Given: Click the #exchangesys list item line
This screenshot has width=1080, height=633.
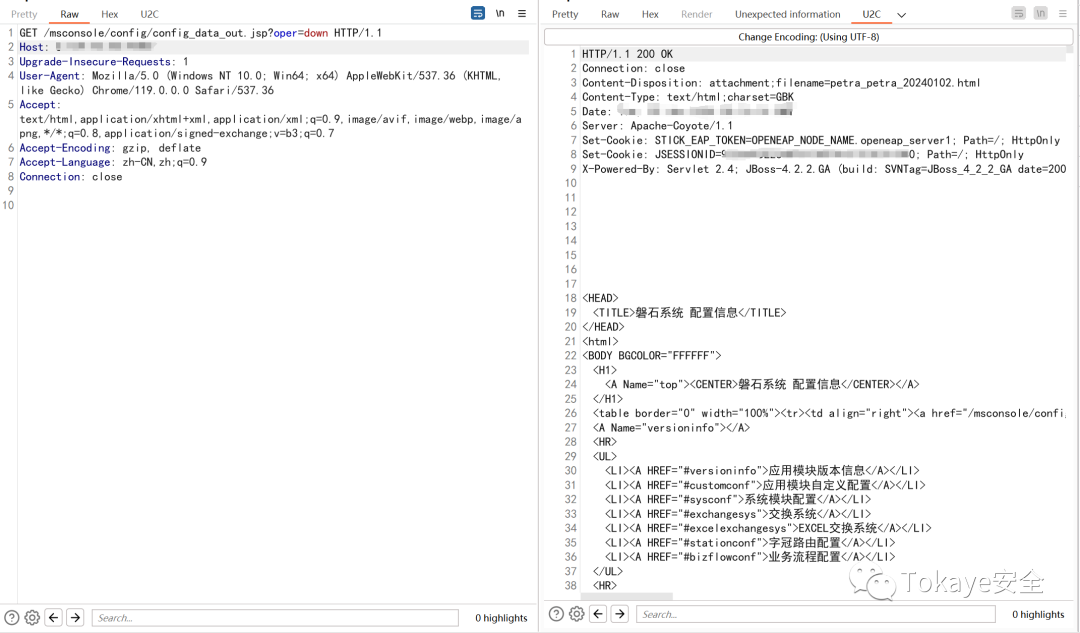Looking at the screenshot, I should click(x=738, y=514).
